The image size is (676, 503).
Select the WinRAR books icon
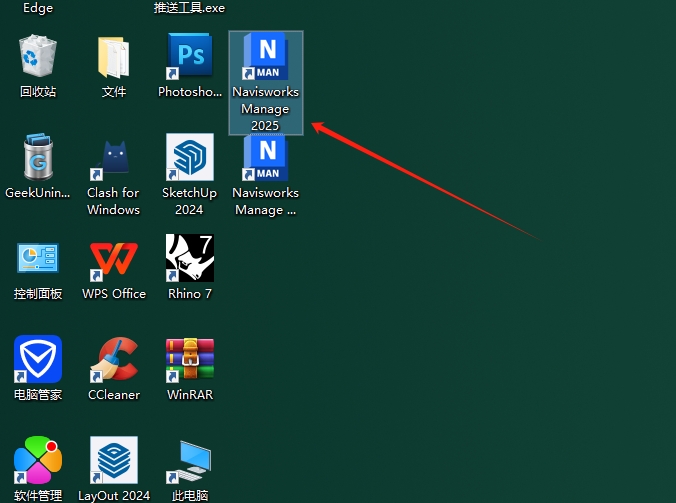(x=190, y=360)
